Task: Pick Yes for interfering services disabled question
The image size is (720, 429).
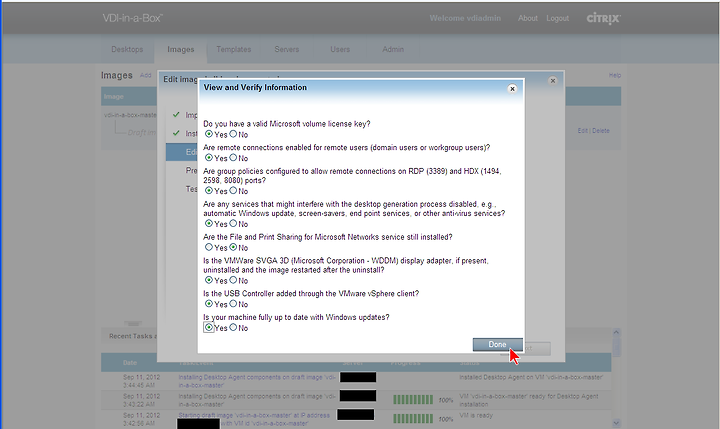Action: (x=209, y=224)
